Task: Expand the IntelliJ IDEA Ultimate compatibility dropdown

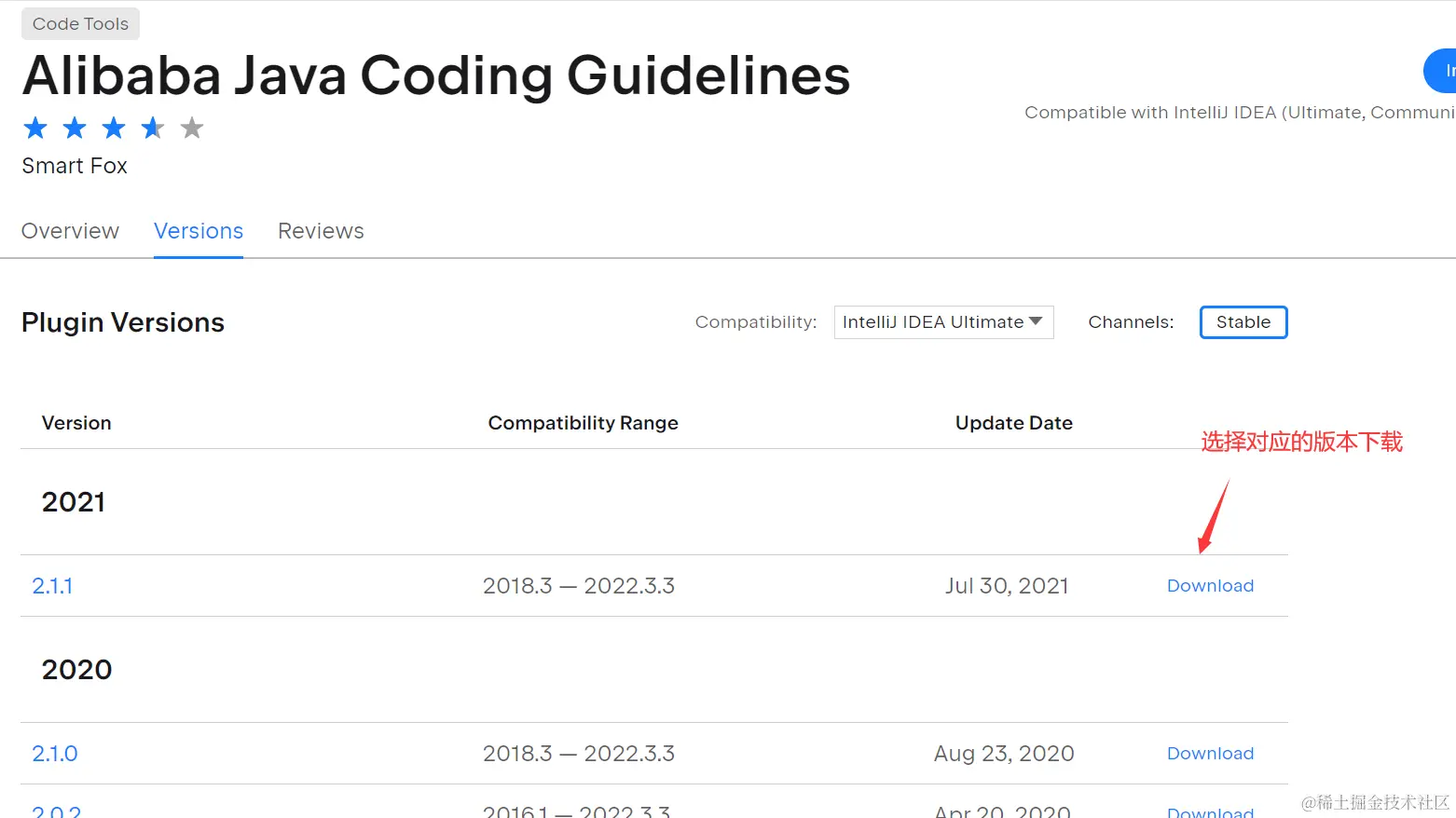Action: 943,322
